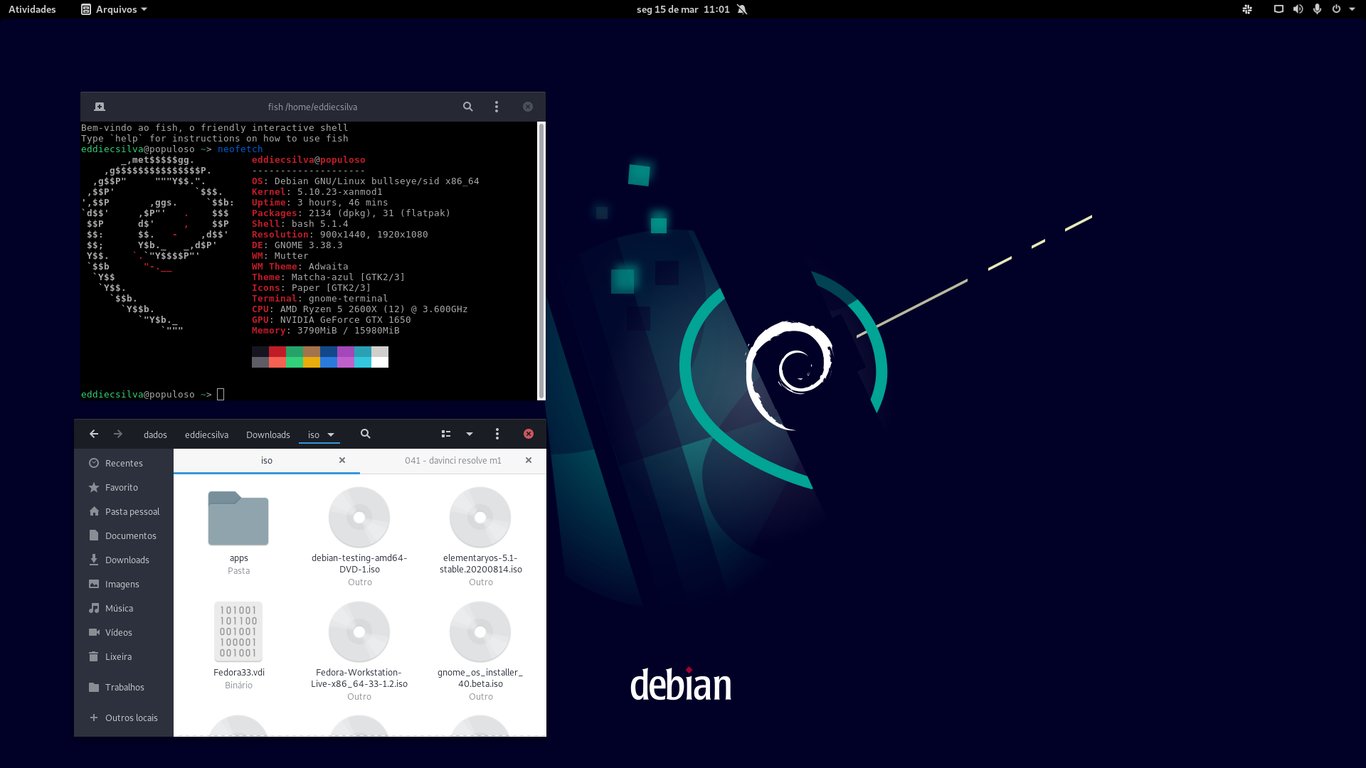Open the view zoom options dropdown
1366x768 pixels.
pyautogui.click(x=469, y=434)
